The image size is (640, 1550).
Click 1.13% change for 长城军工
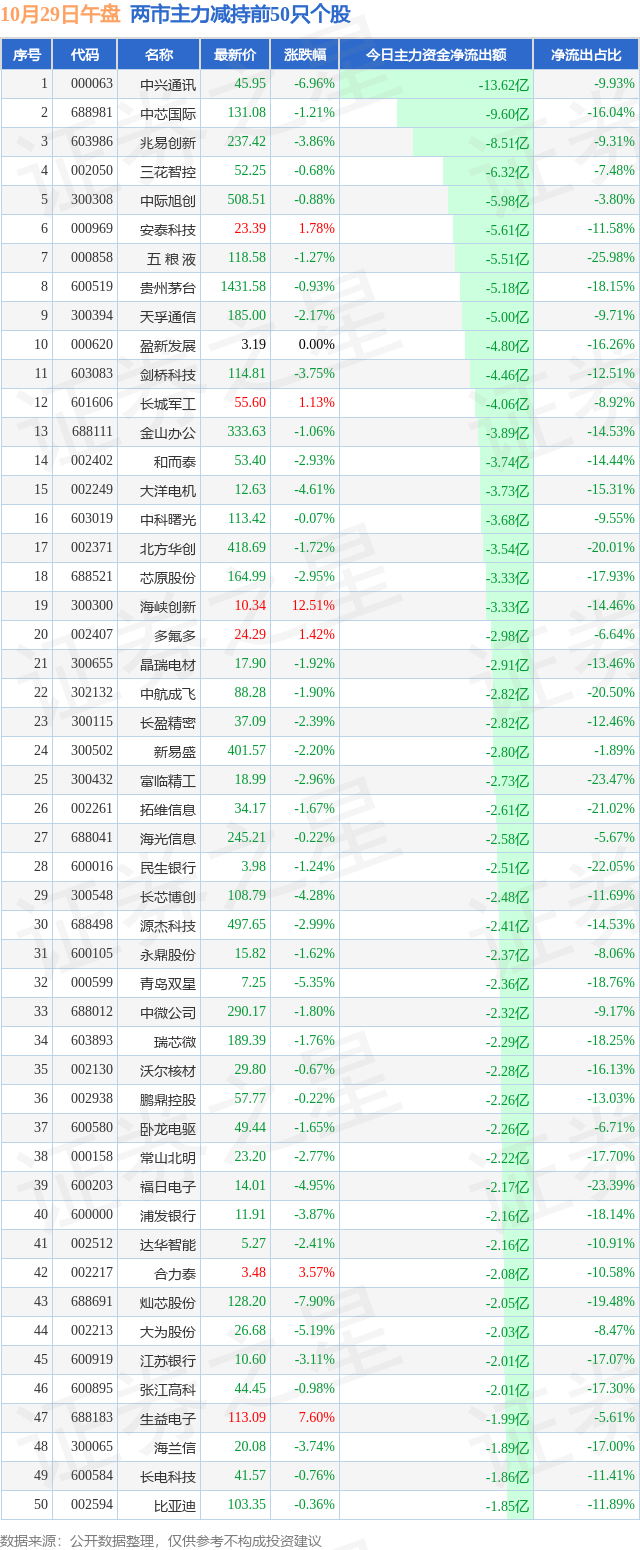(317, 403)
